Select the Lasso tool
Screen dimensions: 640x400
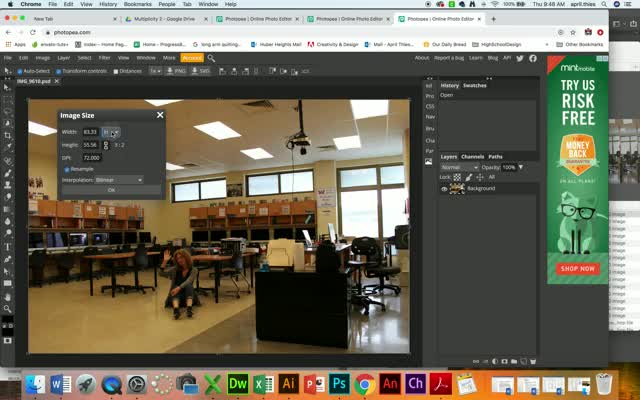point(7,111)
